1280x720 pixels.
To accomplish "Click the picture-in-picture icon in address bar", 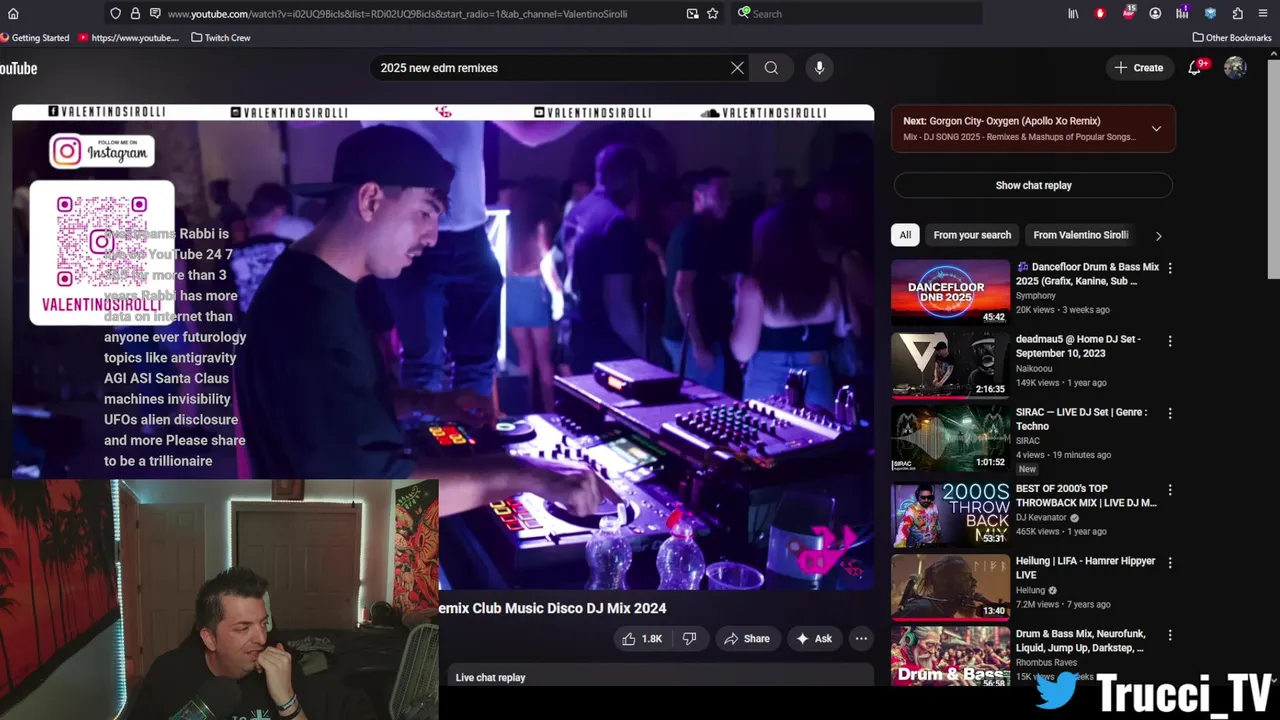I will (x=692, y=14).
